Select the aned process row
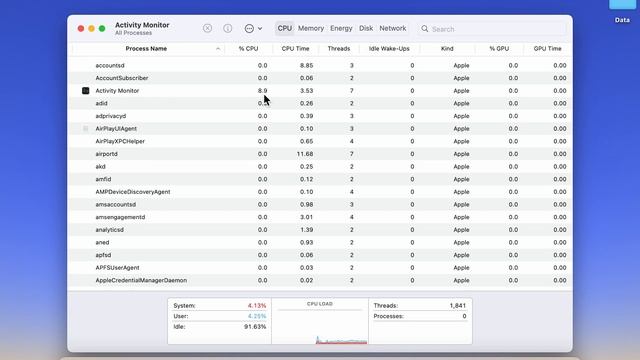The height and width of the screenshot is (360, 640). 320,242
